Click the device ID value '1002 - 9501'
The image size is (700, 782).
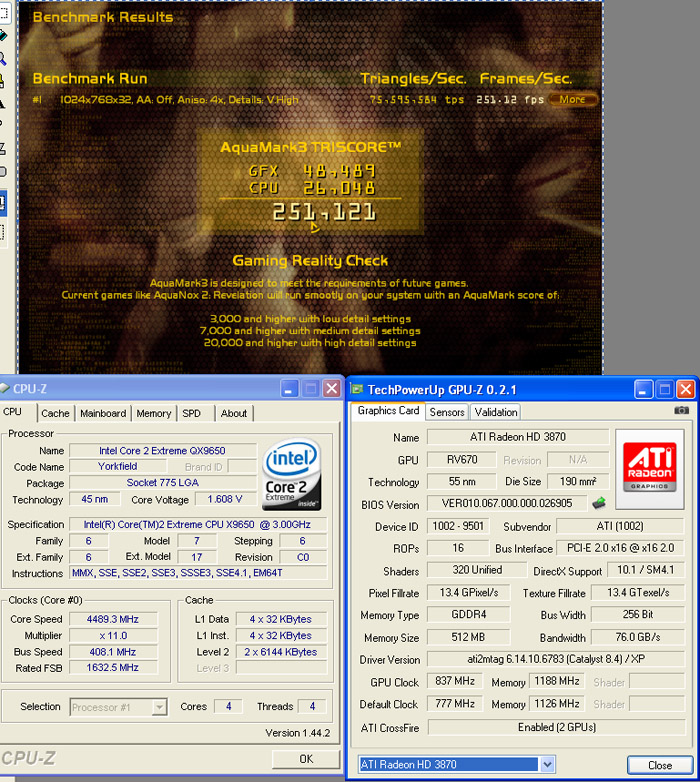[x=458, y=526]
